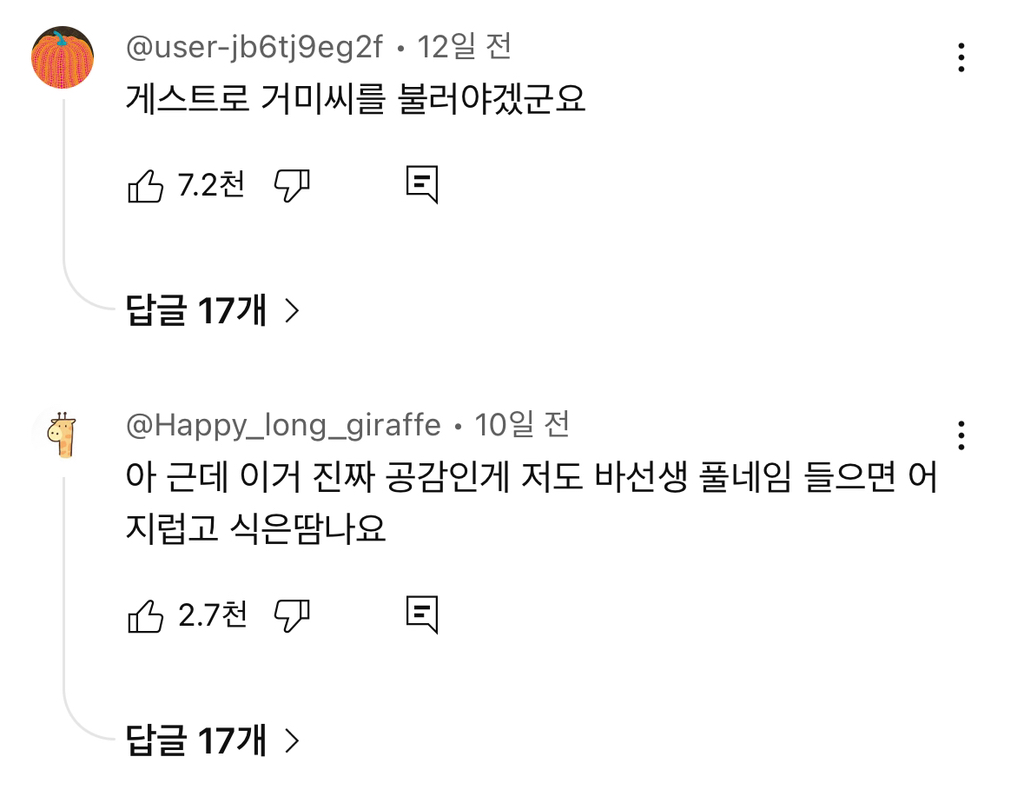Reply to the Happy_long_giraffe comment
This screenshot has width=1024, height=790.
pyautogui.click(x=422, y=614)
